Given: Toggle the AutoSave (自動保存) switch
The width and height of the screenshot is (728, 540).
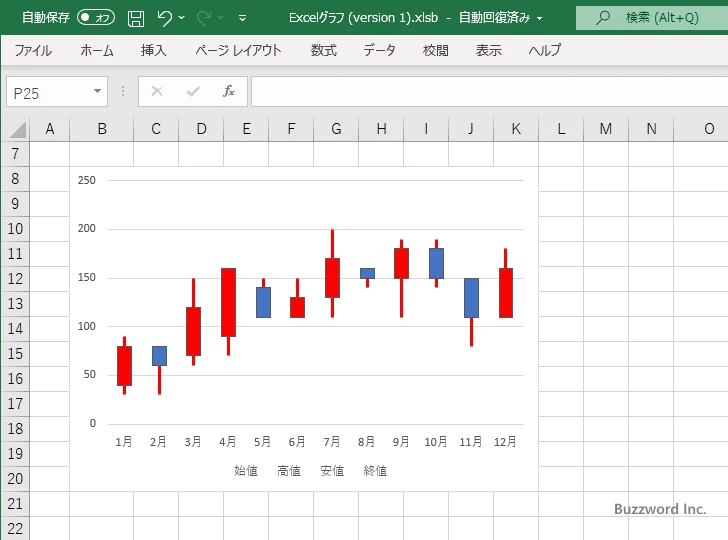Looking at the screenshot, I should click(x=96, y=18).
